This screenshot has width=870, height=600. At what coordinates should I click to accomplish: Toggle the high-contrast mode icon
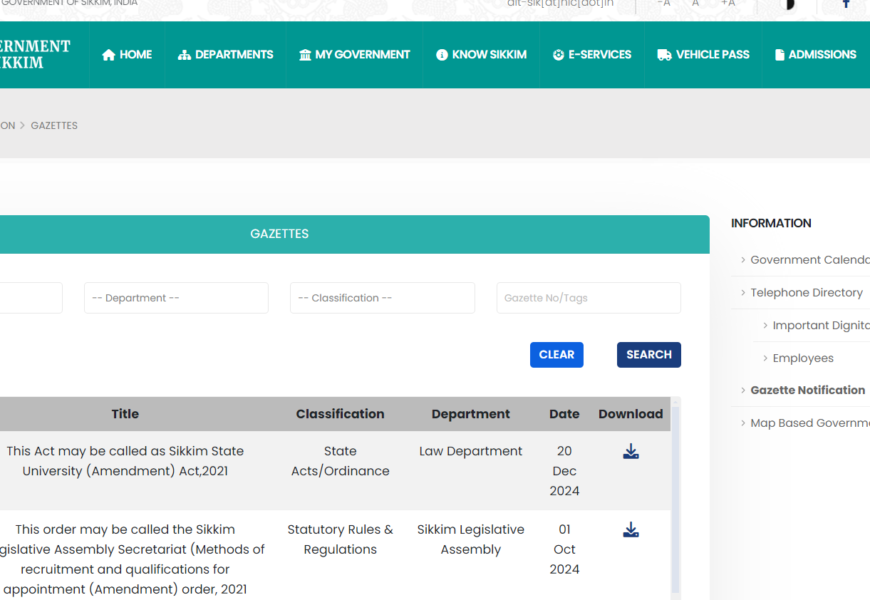pos(788,4)
